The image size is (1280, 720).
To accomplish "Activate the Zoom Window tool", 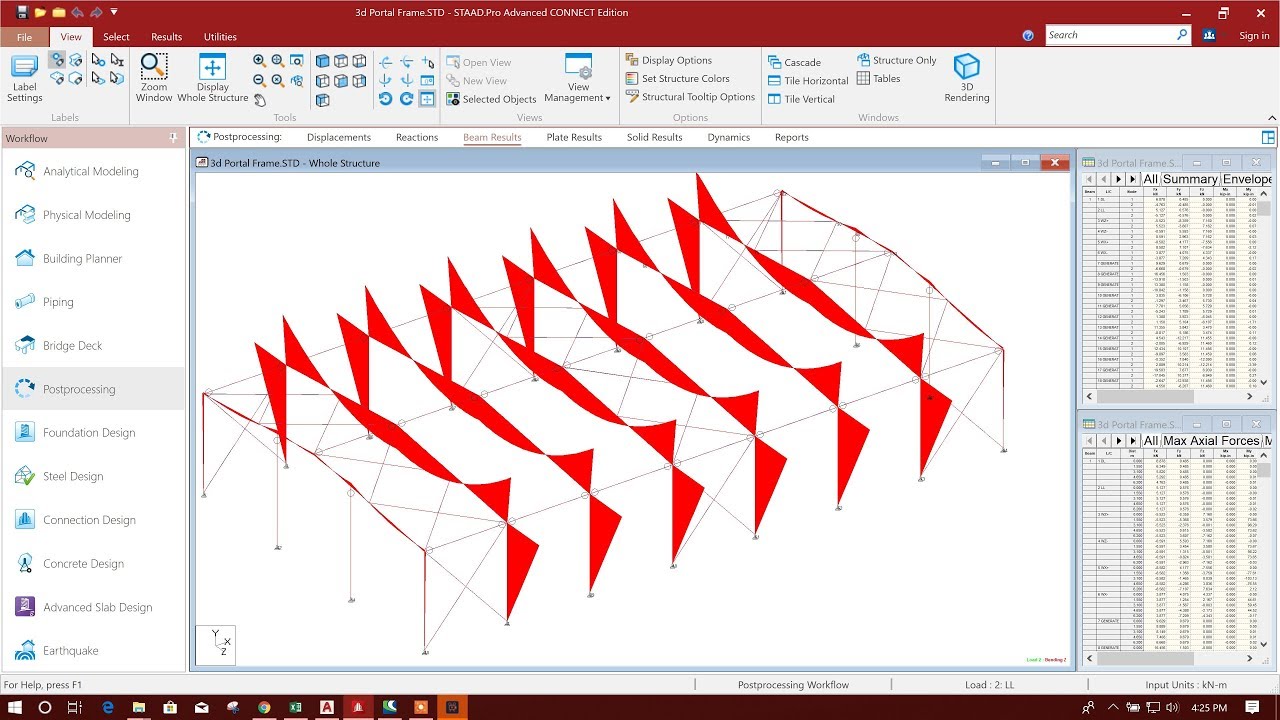I will click(x=154, y=78).
